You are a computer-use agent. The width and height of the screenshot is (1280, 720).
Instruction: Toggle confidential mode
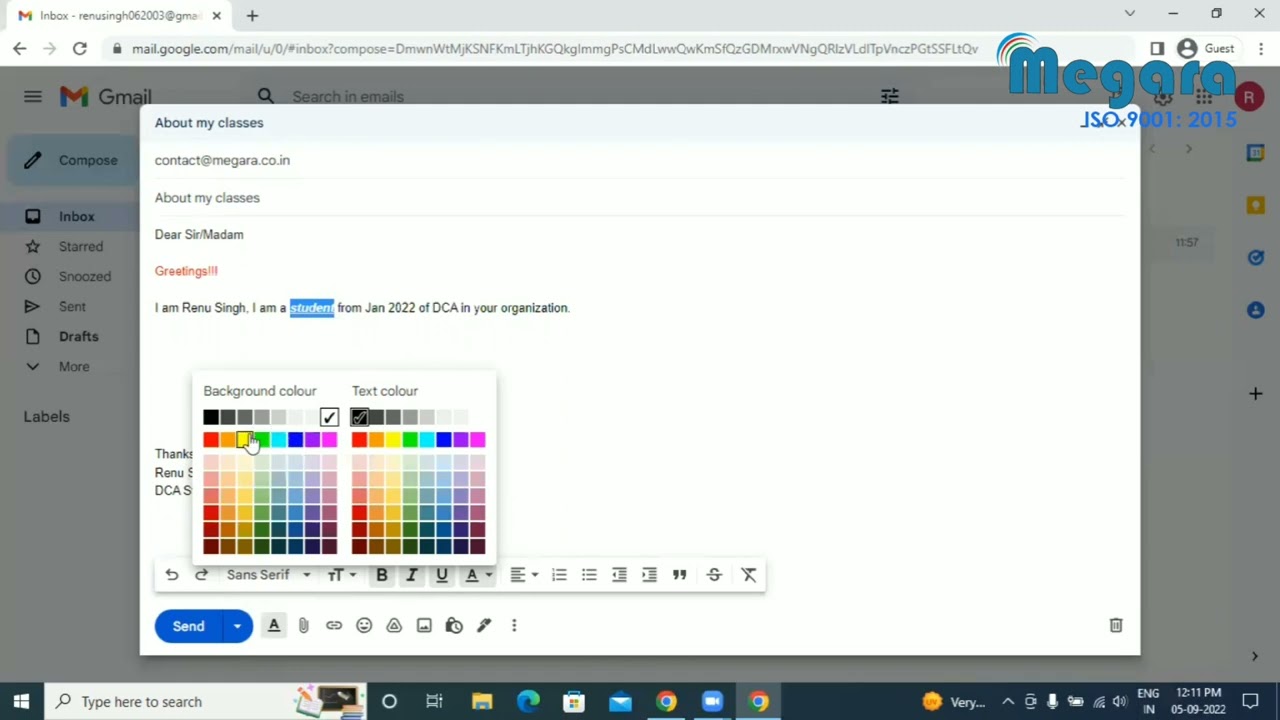coord(454,626)
